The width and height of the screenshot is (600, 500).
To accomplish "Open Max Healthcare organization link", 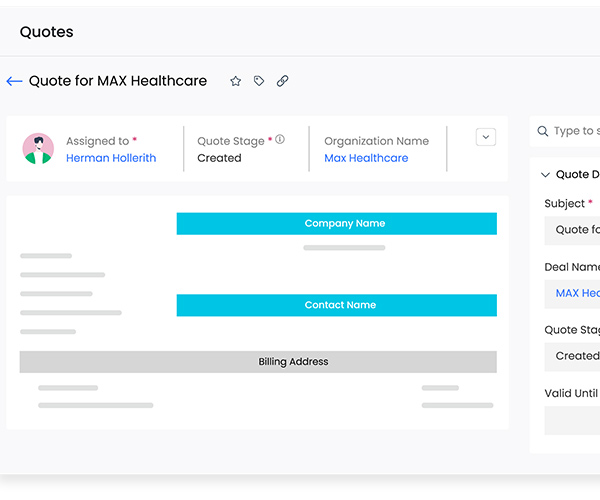I will (366, 158).
